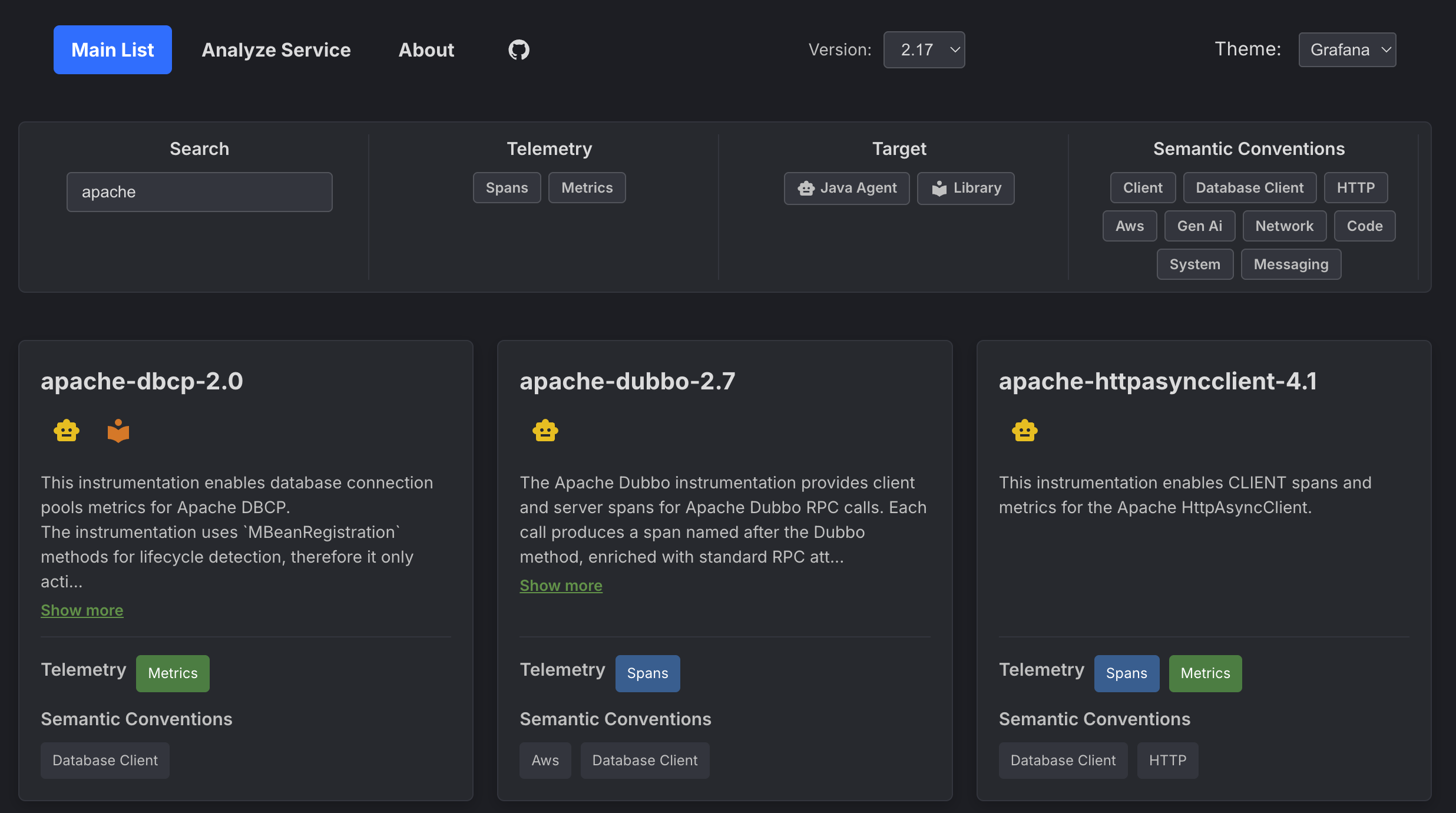Click the search field containing apache

(199, 191)
